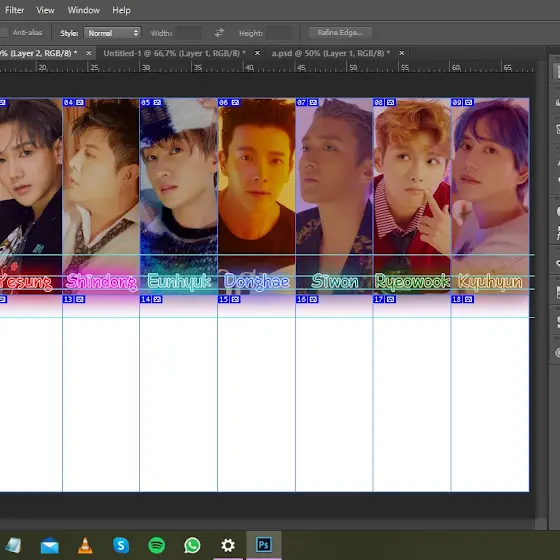560x560 pixels.
Task: Select the slice 16 number badge
Action: [x=302, y=299]
